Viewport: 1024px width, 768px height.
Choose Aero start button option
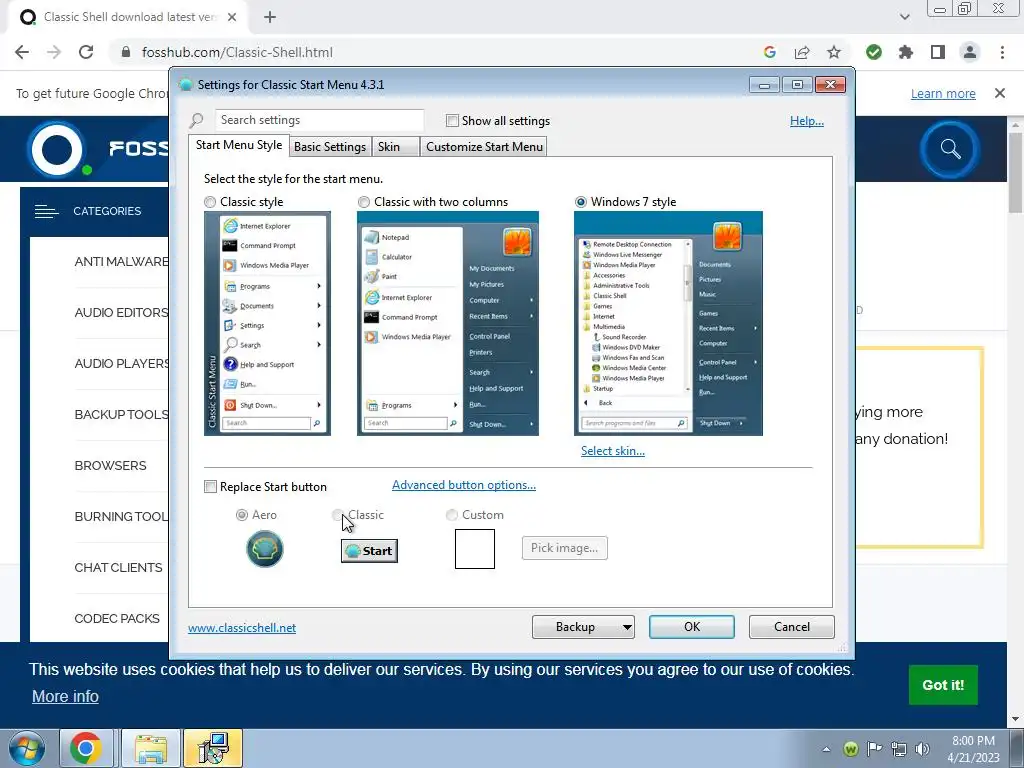click(x=242, y=515)
